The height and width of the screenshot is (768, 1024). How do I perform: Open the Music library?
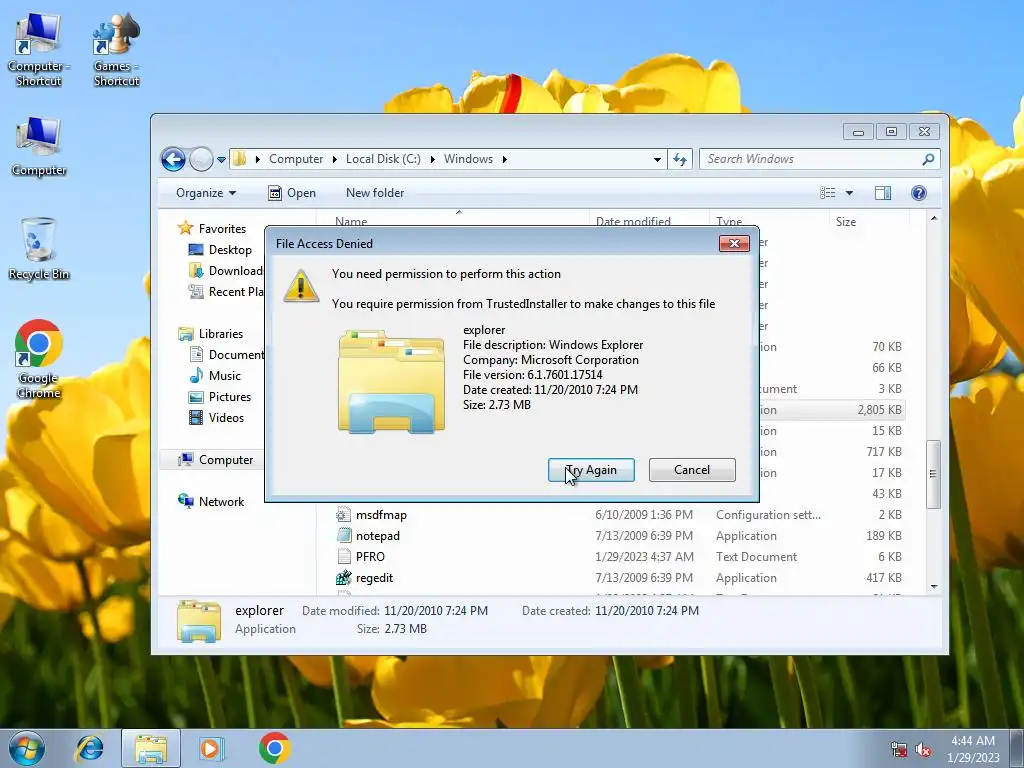[215, 376]
